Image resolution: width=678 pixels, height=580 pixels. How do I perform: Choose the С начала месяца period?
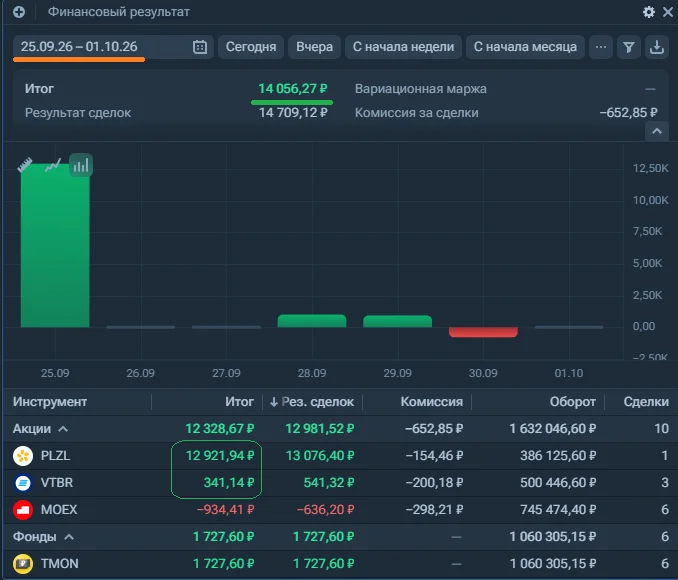pyautogui.click(x=525, y=47)
